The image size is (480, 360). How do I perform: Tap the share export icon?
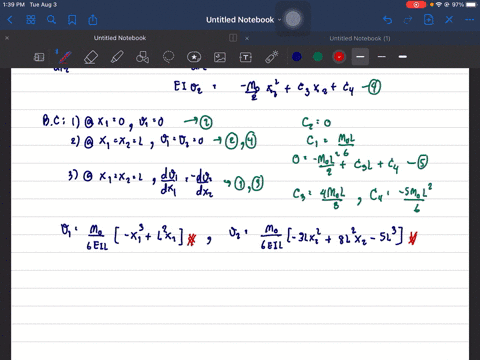pyautogui.click(x=93, y=20)
